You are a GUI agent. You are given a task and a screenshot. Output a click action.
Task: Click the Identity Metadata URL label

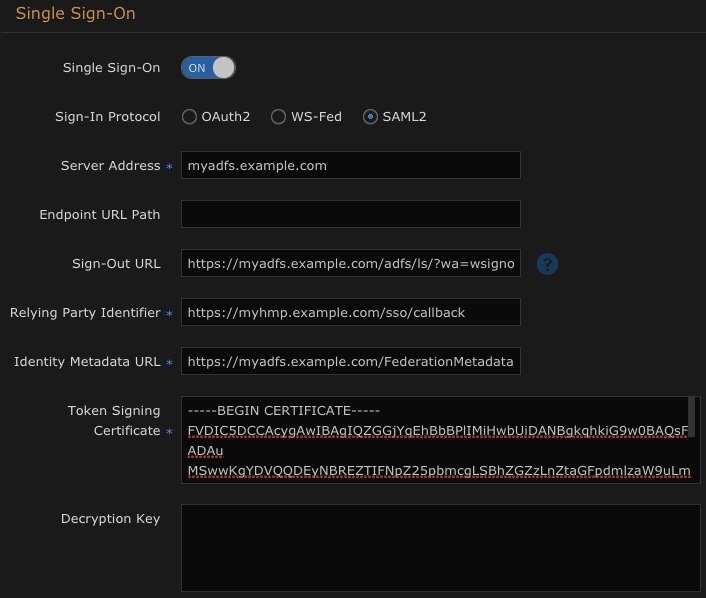[87, 362]
